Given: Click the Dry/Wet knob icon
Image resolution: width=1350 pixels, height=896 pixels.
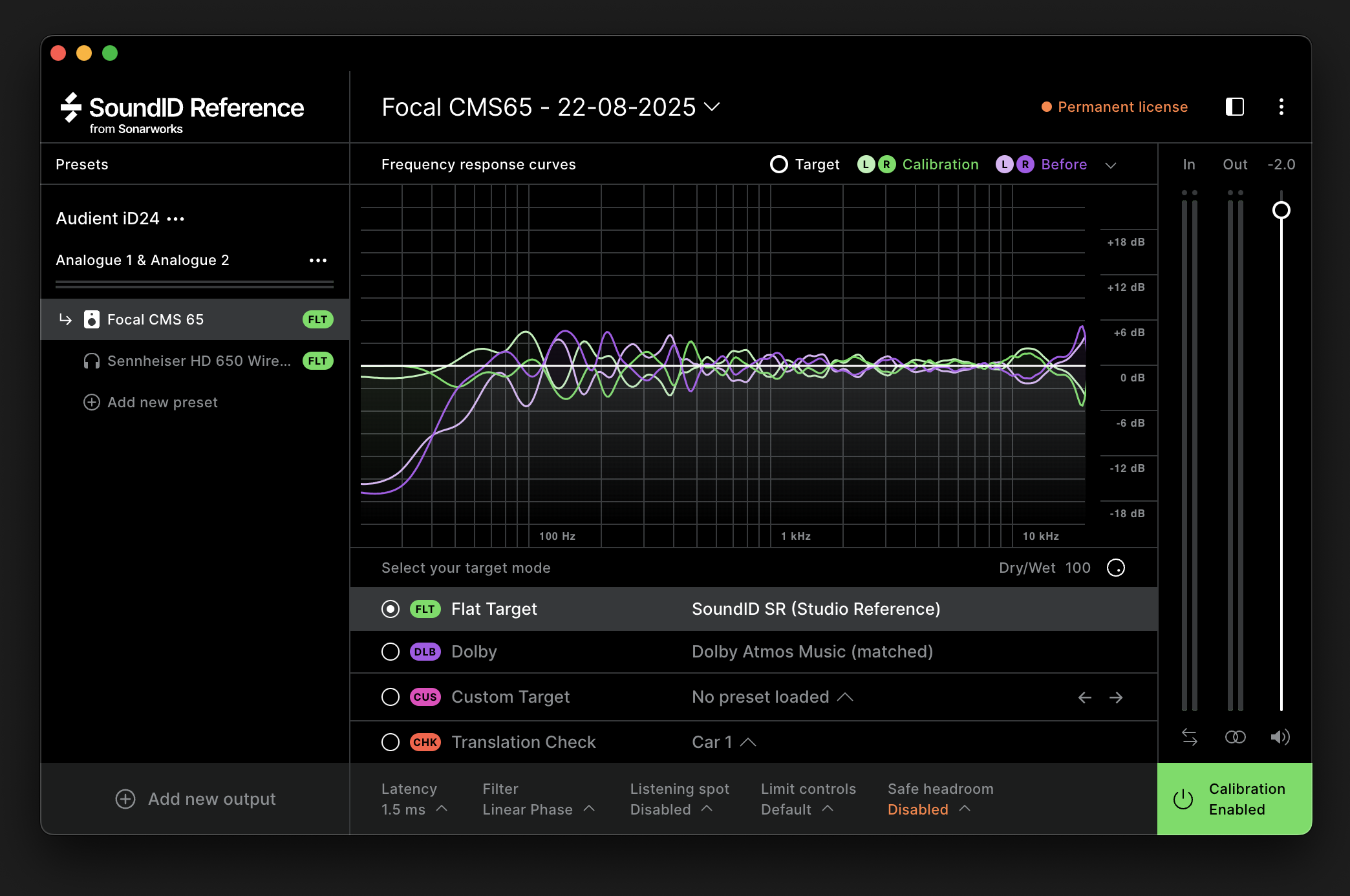Looking at the screenshot, I should tap(1116, 568).
